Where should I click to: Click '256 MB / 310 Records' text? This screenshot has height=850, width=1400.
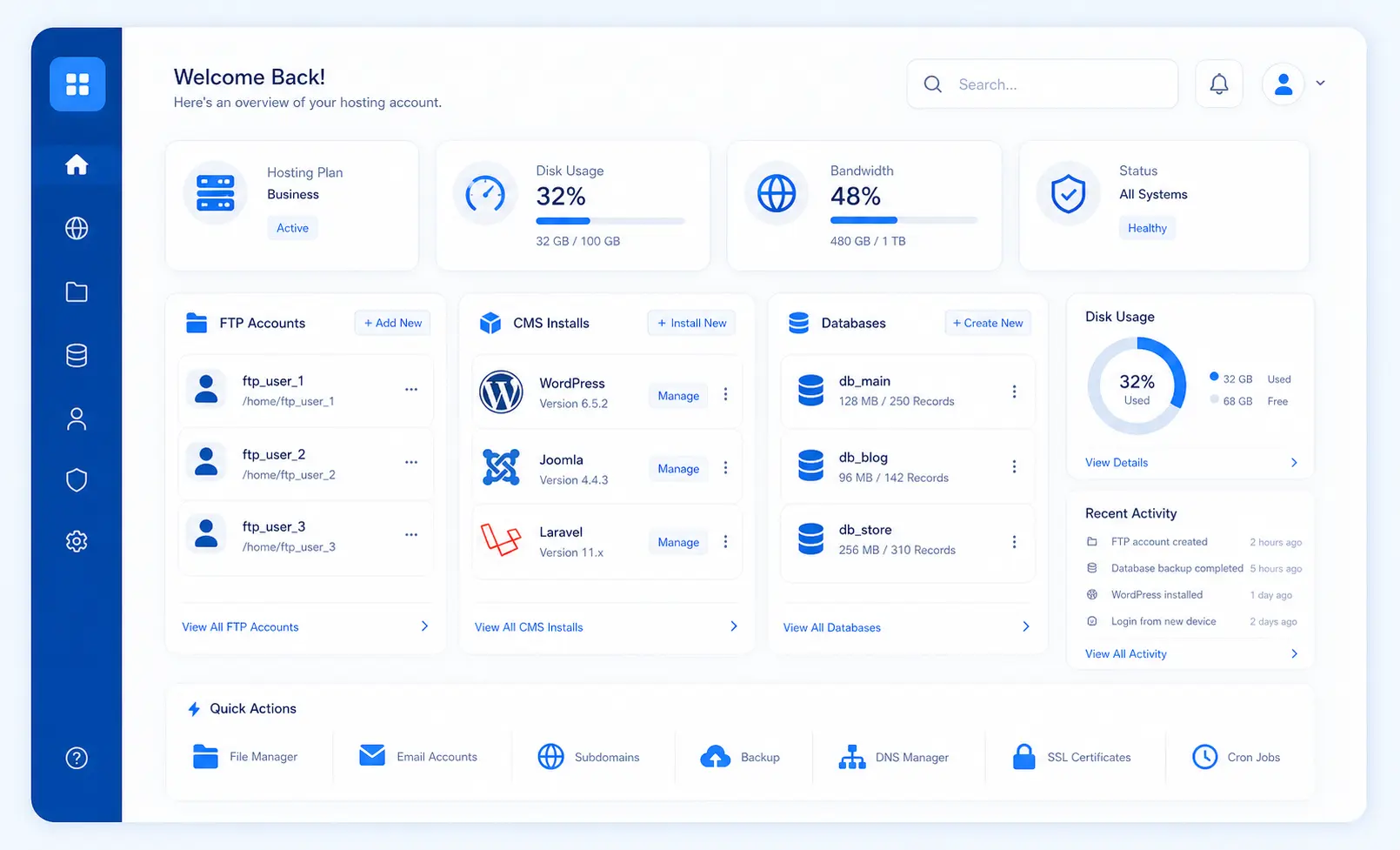click(x=897, y=550)
